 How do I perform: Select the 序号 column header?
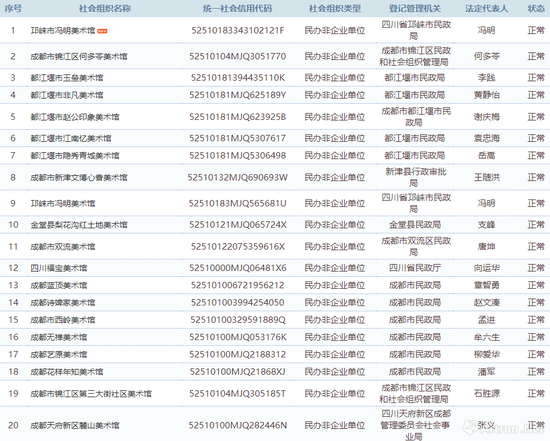13,8
